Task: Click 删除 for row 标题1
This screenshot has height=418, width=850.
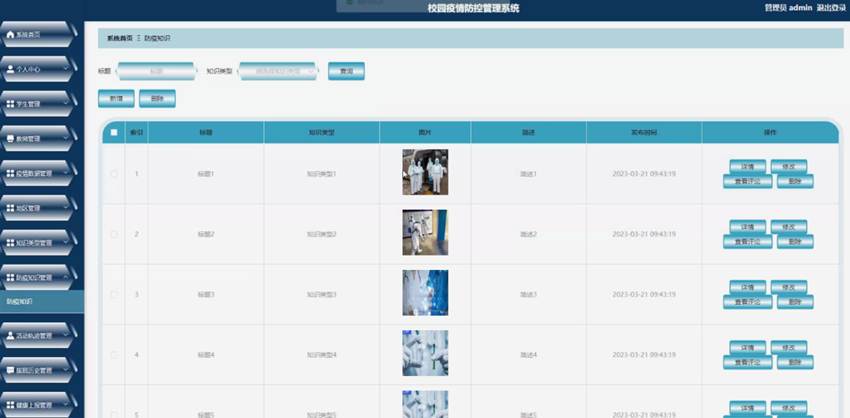Action: coord(795,182)
